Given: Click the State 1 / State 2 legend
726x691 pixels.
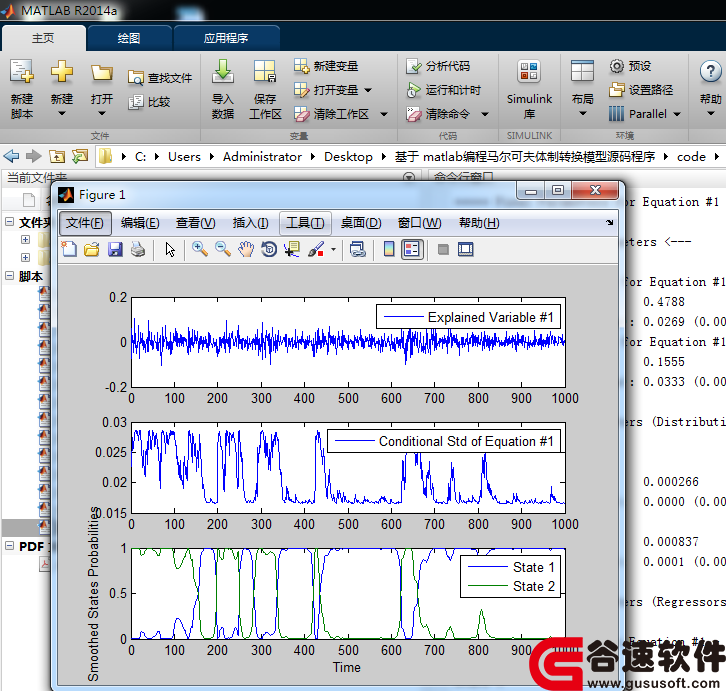Looking at the screenshot, I should [x=510, y=577].
